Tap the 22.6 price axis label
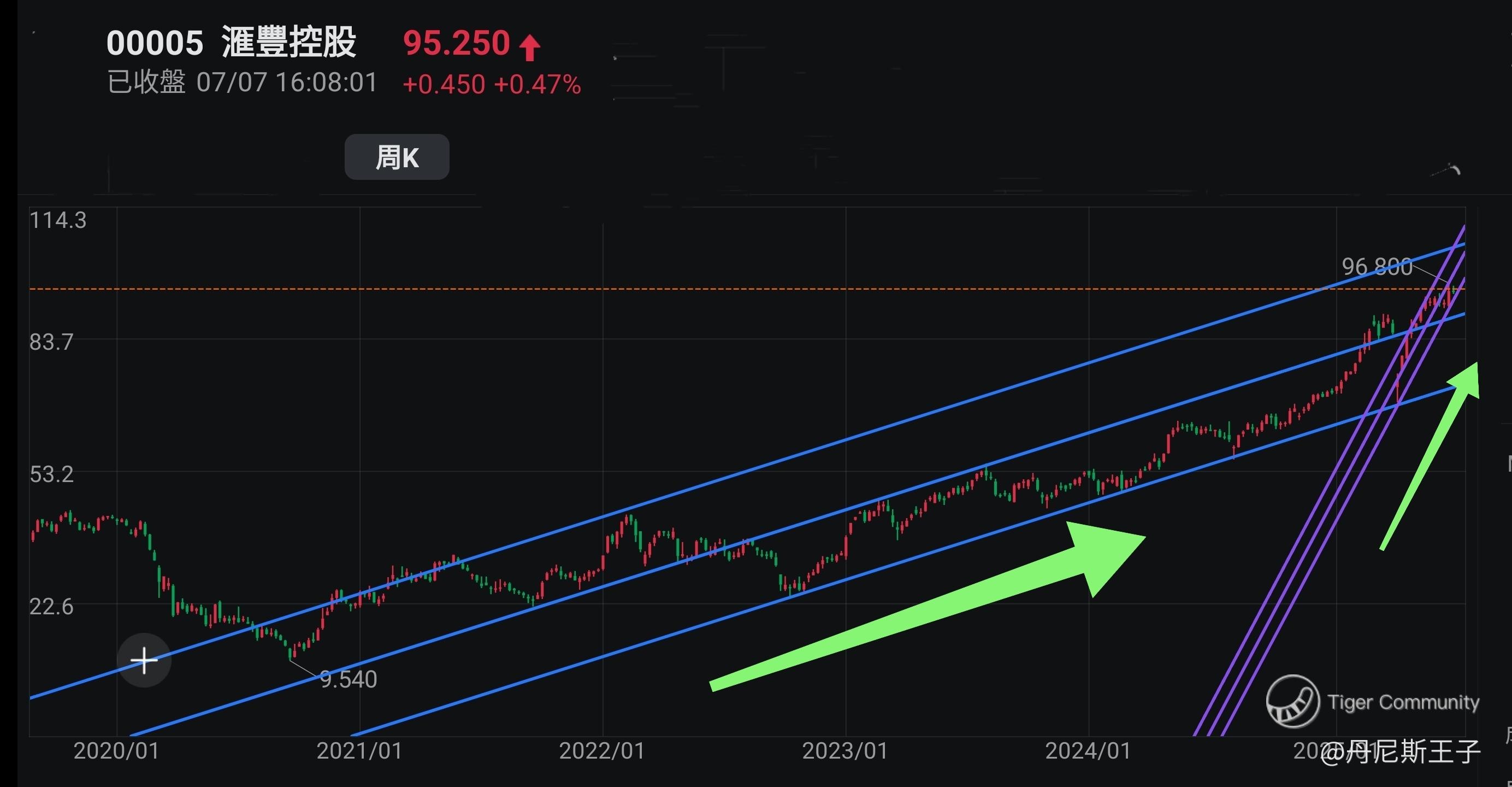This screenshot has width=1512, height=787. pyautogui.click(x=52, y=606)
